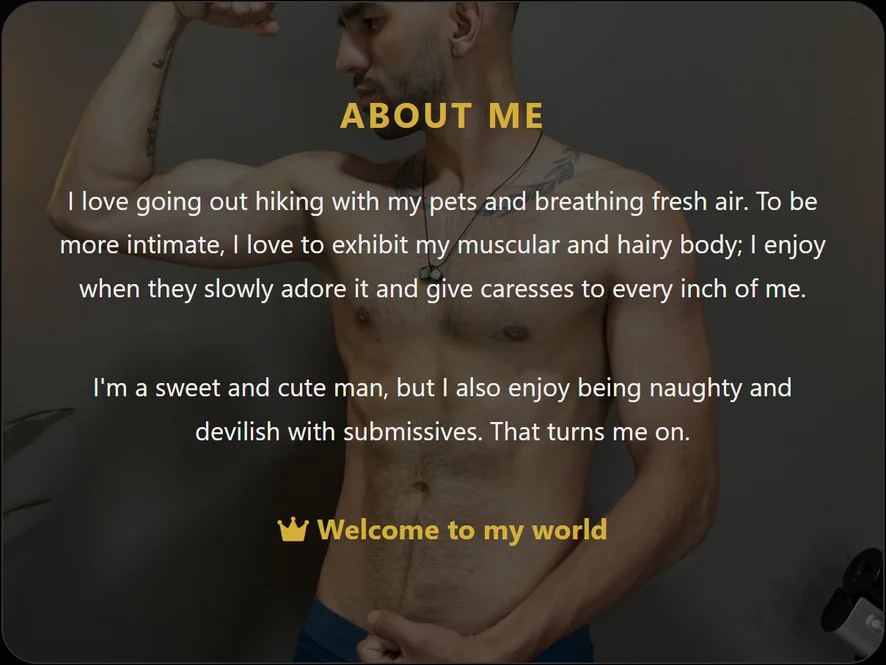Click the shoulder tattoo in the background photo

coord(557,169)
